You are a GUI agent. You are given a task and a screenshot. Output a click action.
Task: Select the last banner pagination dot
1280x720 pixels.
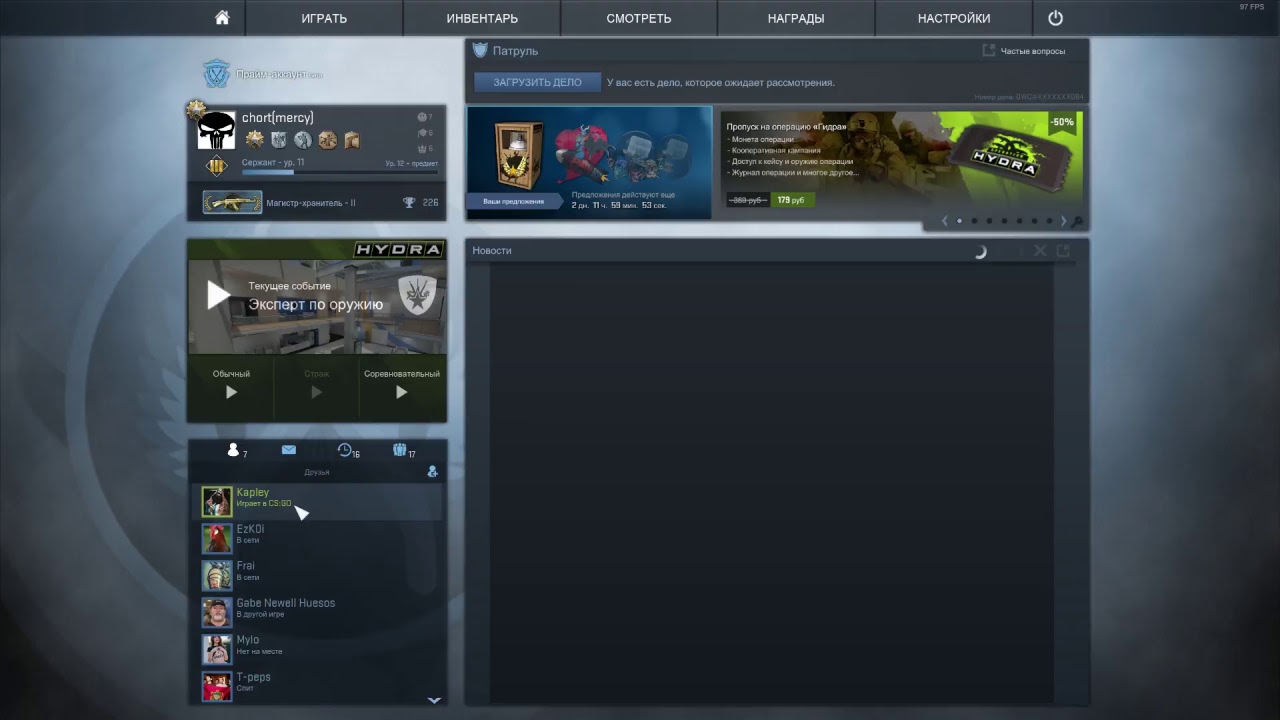pos(1048,221)
